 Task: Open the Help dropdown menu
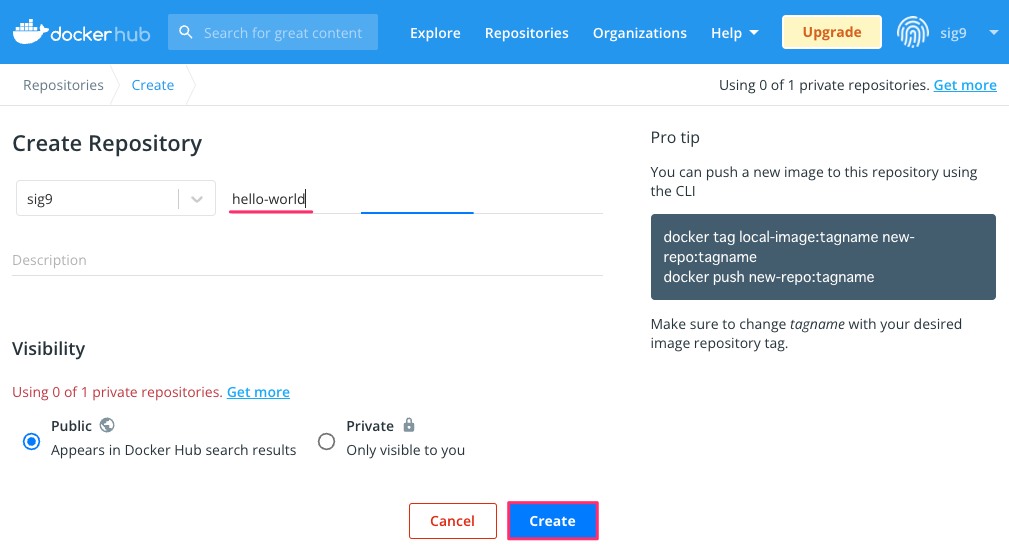[x=734, y=33]
